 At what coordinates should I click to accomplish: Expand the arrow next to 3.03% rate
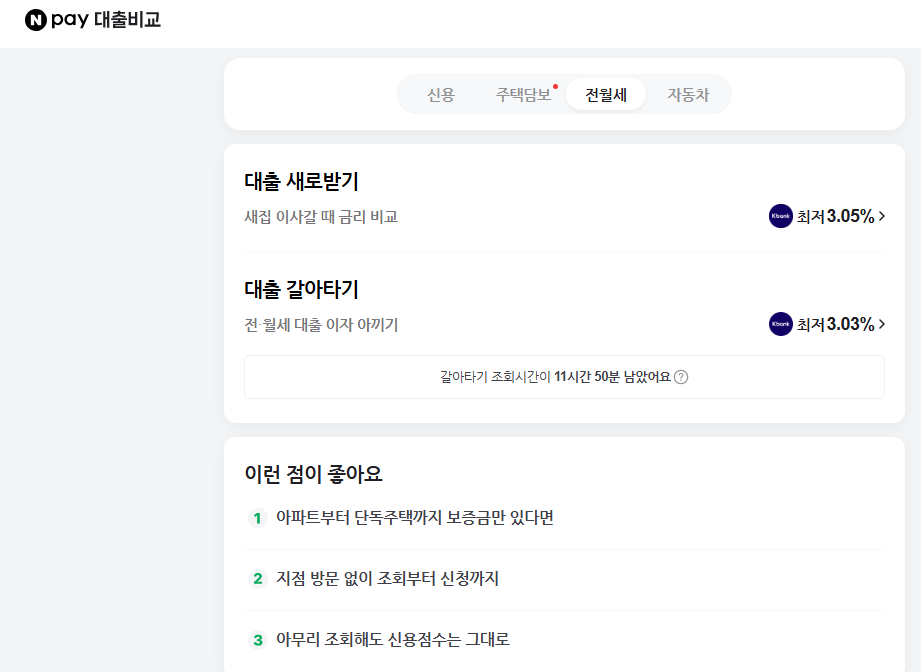[x=881, y=324]
